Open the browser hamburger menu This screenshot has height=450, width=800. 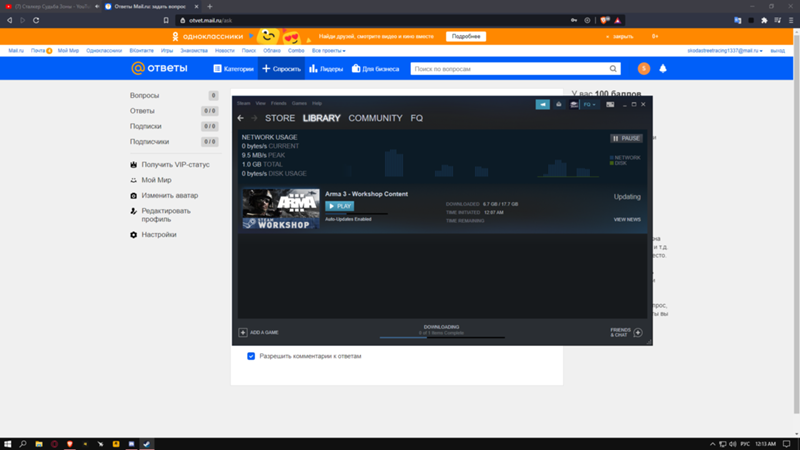(791, 20)
